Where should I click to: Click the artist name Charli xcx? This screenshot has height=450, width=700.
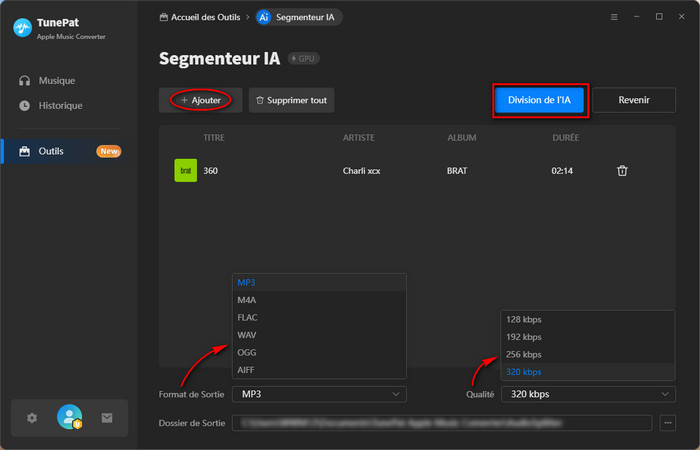[362, 171]
